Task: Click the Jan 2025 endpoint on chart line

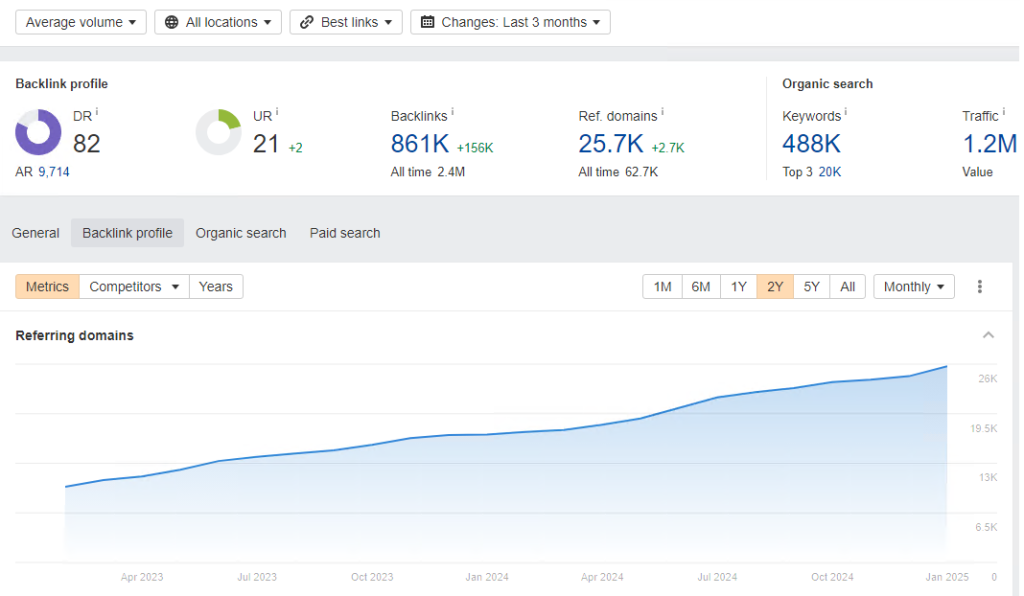Action: click(946, 367)
